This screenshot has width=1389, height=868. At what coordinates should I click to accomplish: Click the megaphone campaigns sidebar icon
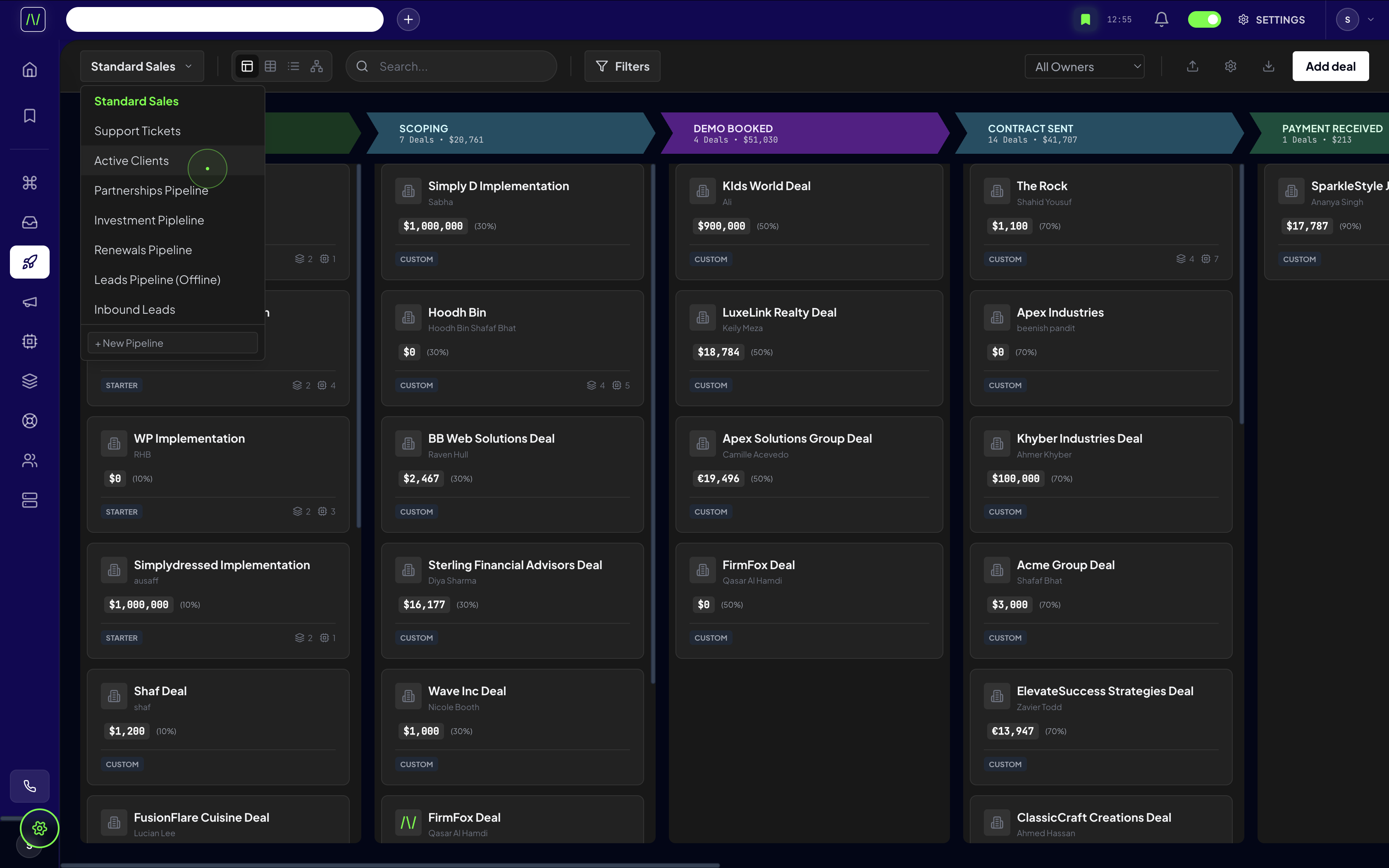[30, 302]
